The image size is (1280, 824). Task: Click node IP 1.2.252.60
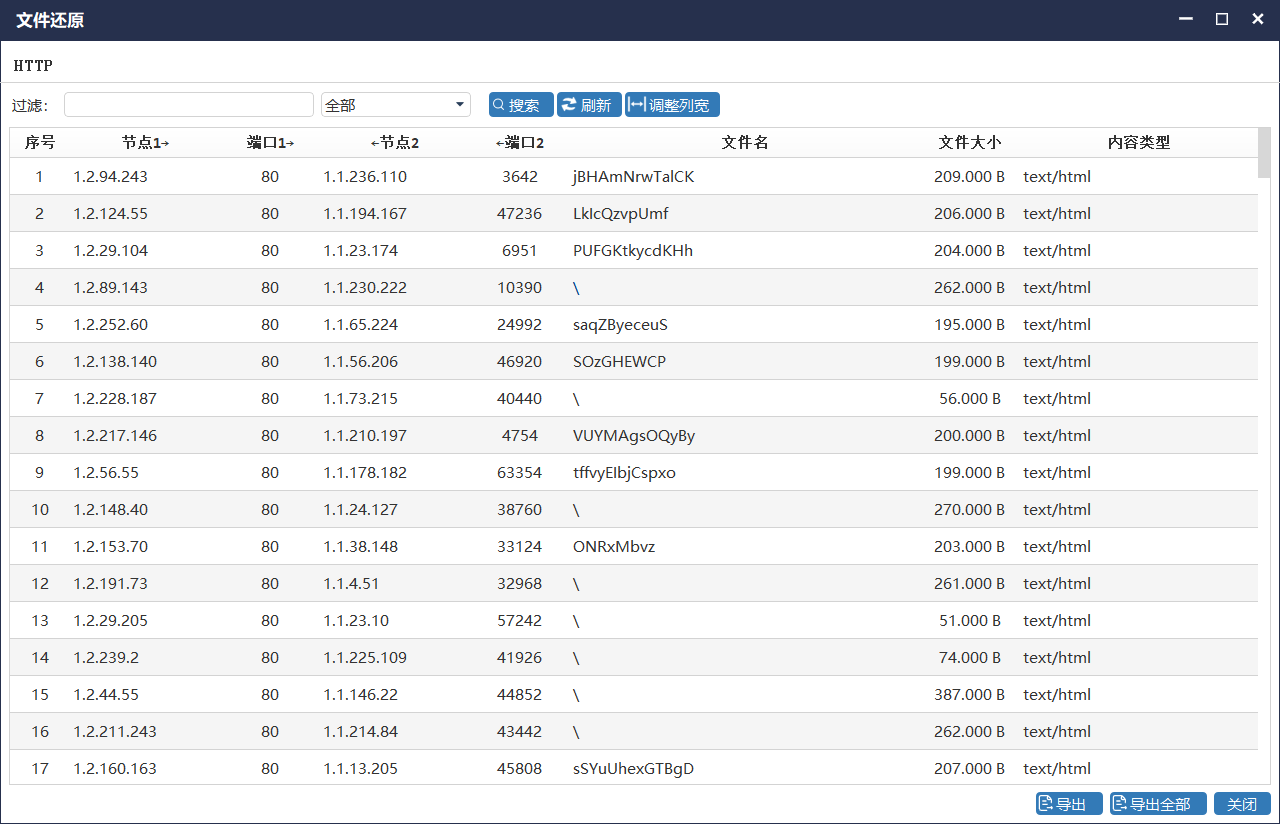pos(110,325)
